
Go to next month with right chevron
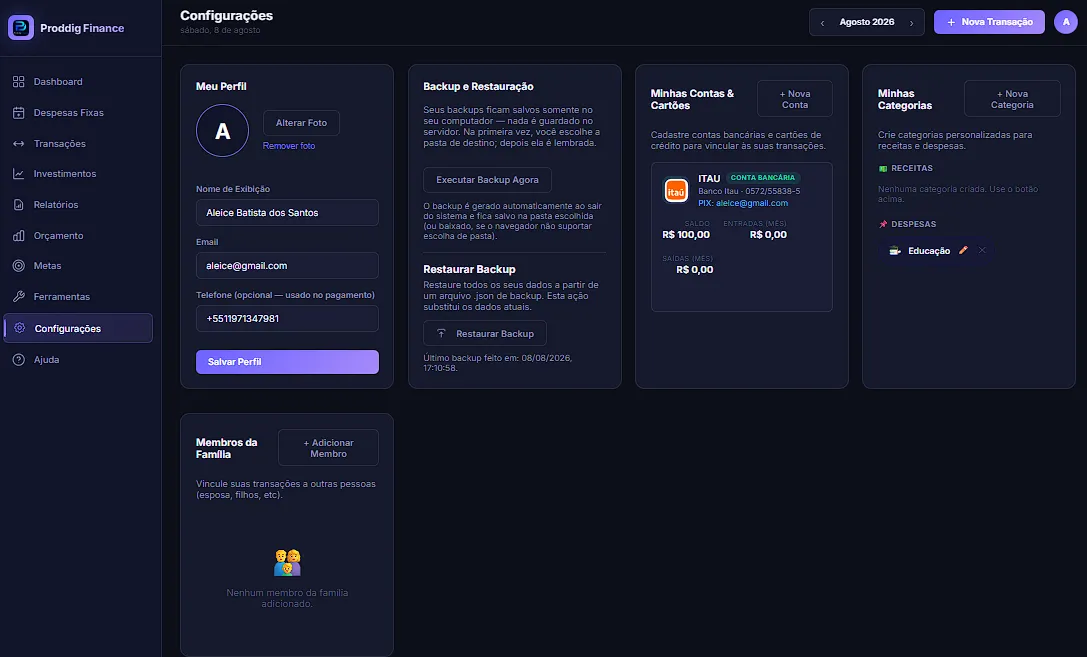coord(912,23)
